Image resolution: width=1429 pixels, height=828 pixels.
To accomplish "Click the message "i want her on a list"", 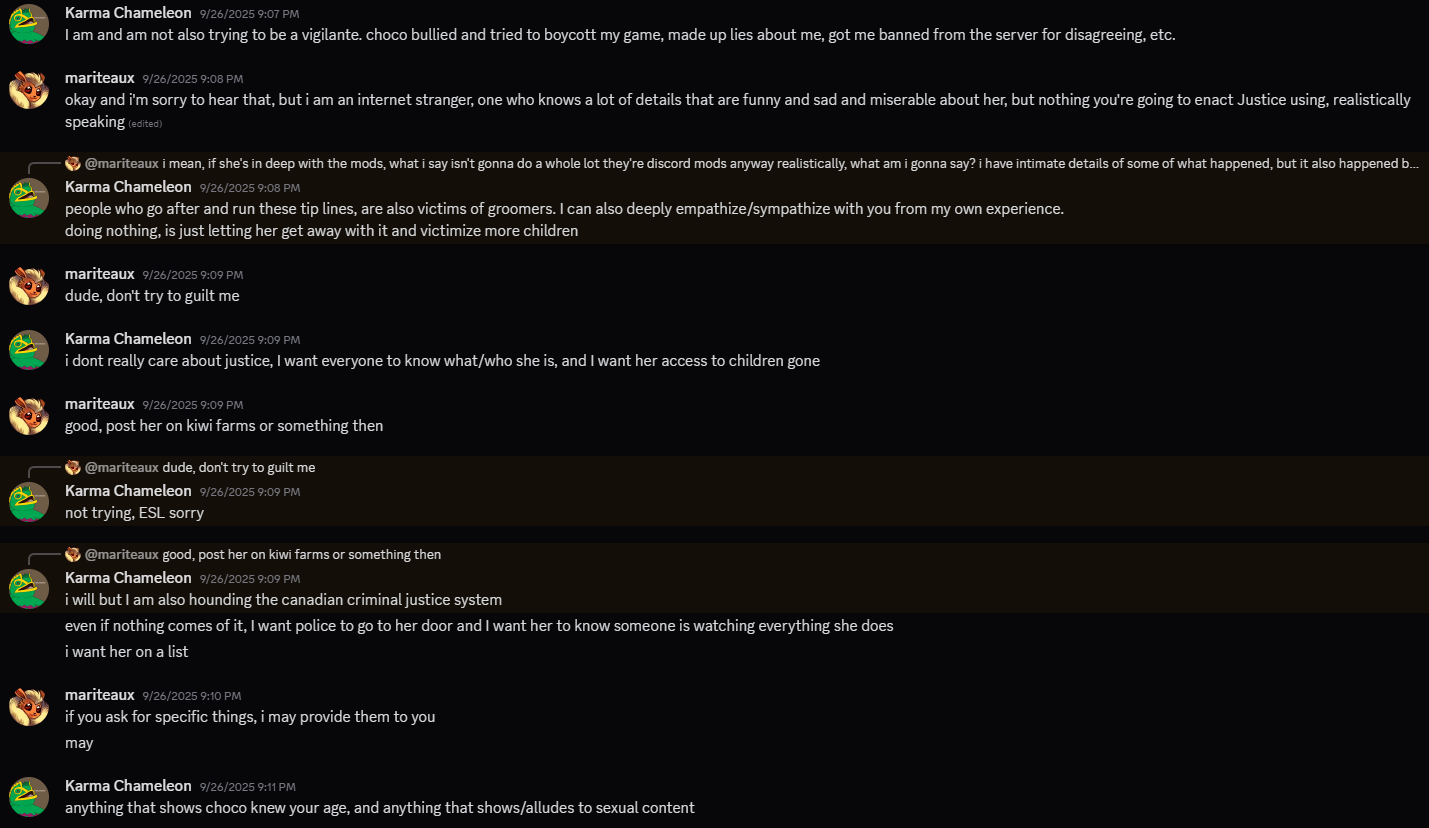I will (x=127, y=652).
